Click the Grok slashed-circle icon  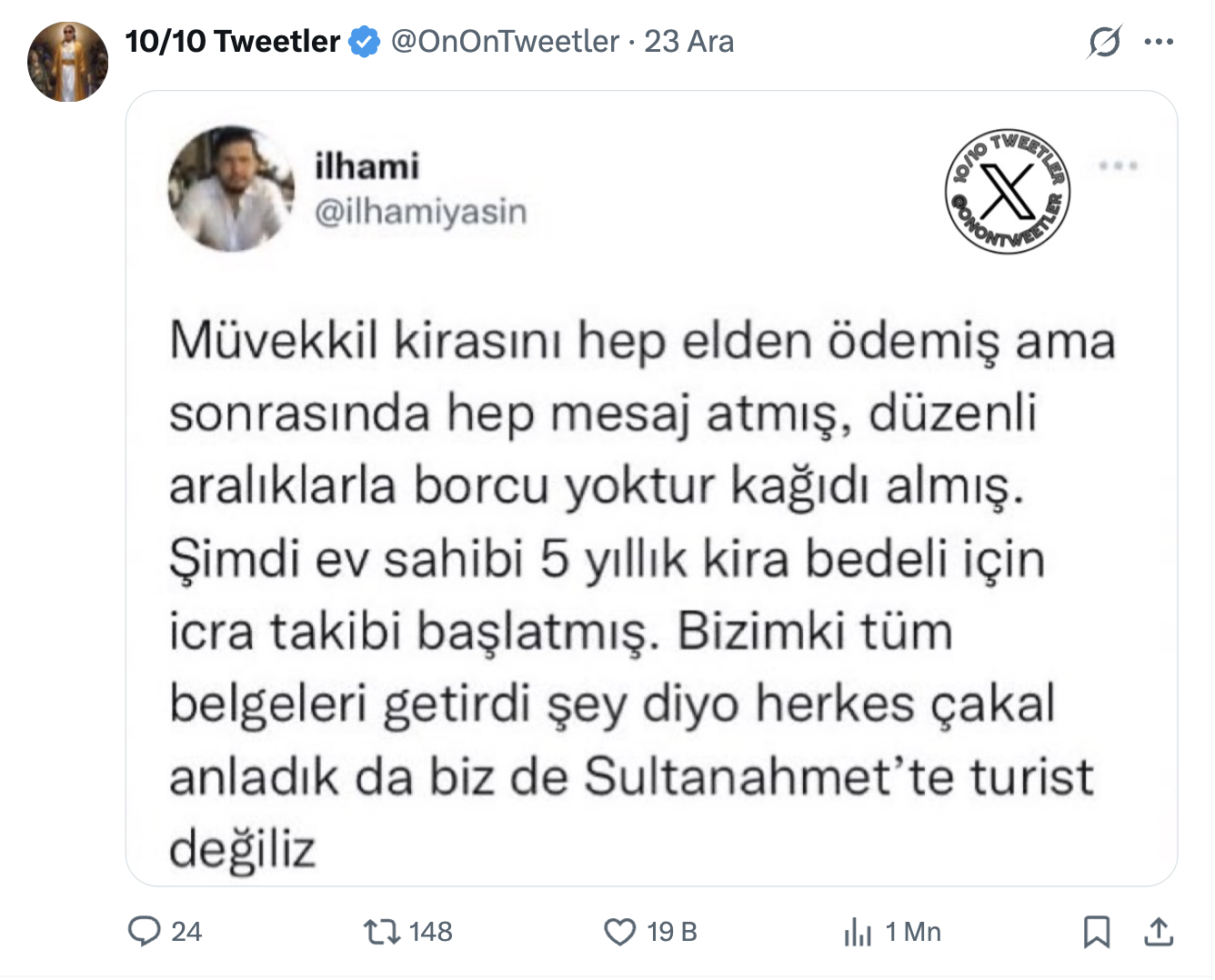[x=1104, y=42]
